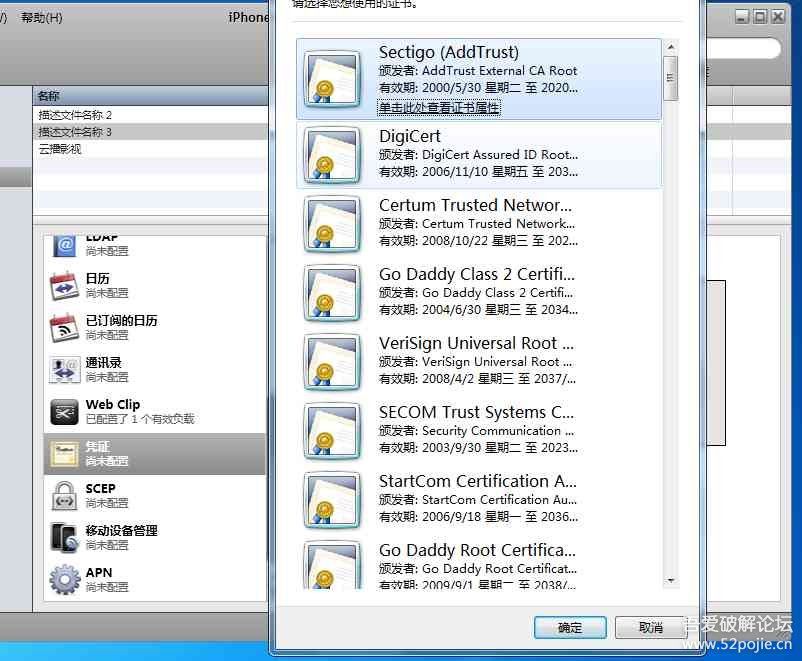The width and height of the screenshot is (802, 661).
Task: Select the Go Daddy Class 2 certificate icon
Action: point(332,293)
